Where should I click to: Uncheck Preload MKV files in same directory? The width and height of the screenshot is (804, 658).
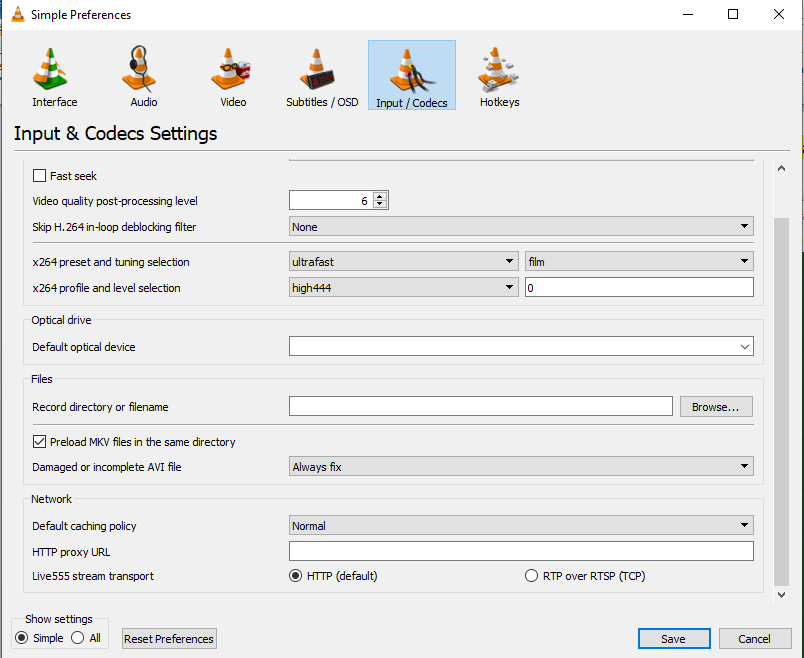click(40, 442)
